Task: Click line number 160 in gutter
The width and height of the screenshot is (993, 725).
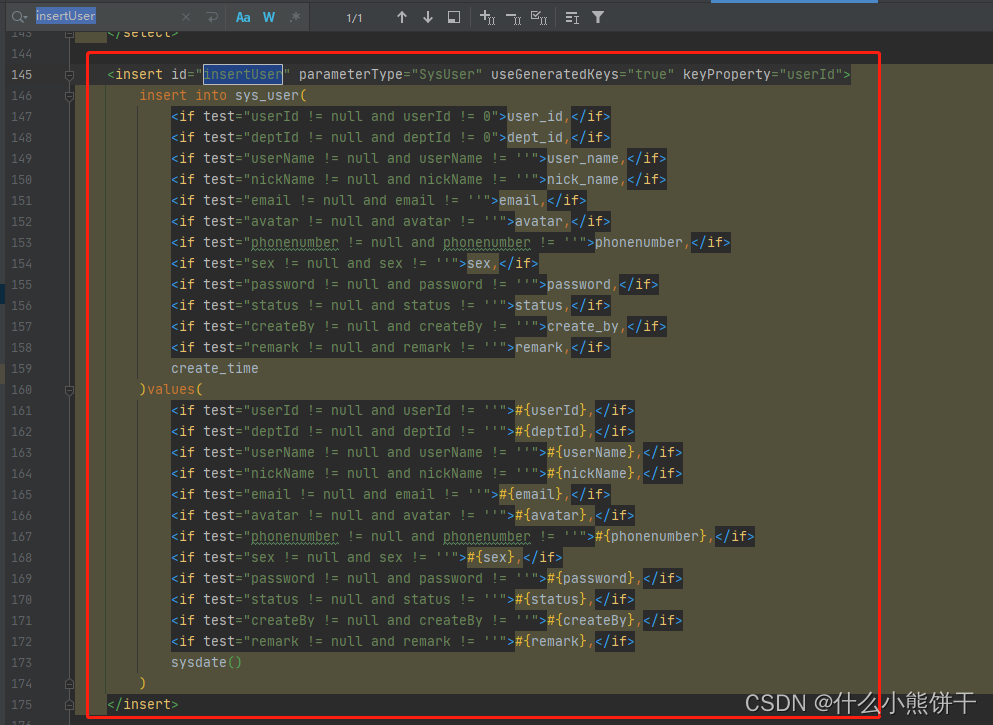Action: tap(22, 390)
